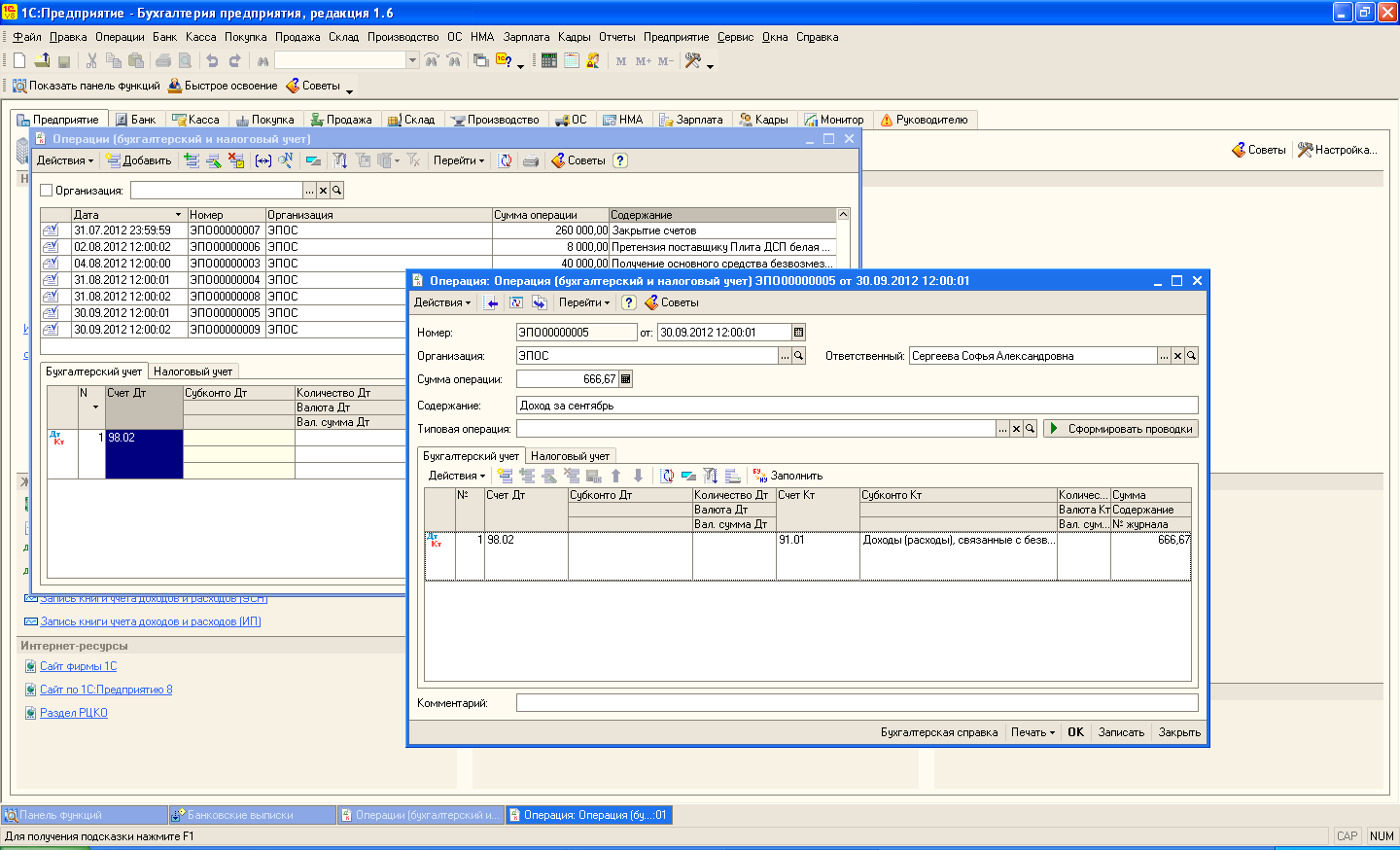
Task: Click the 91.01 credit account cell
Action: (818, 556)
